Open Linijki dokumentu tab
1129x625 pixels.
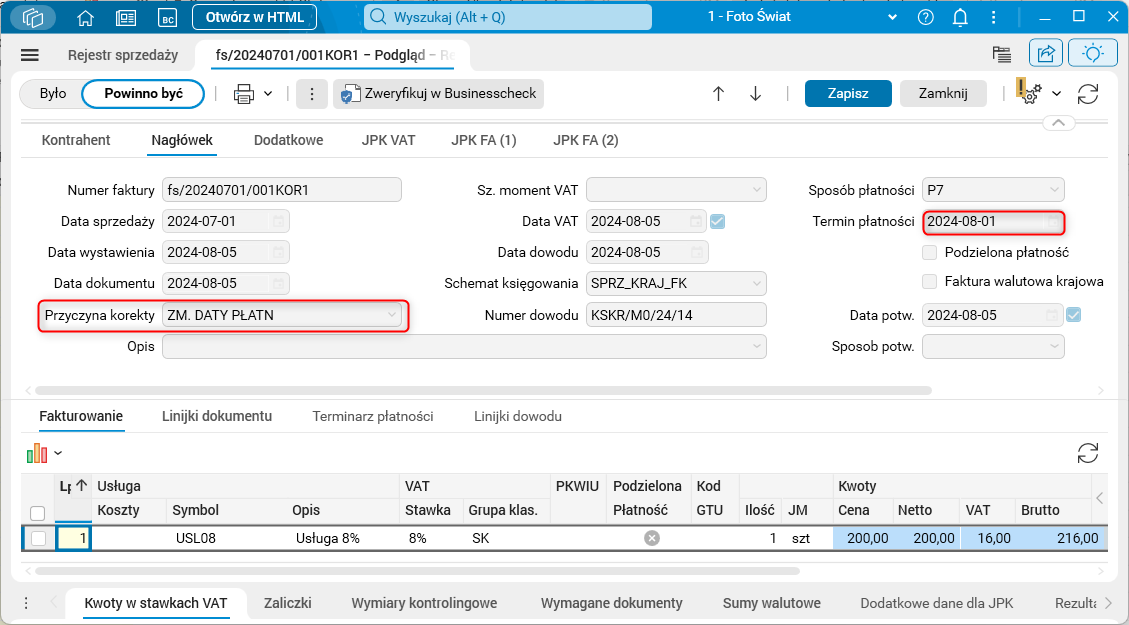tap(217, 416)
